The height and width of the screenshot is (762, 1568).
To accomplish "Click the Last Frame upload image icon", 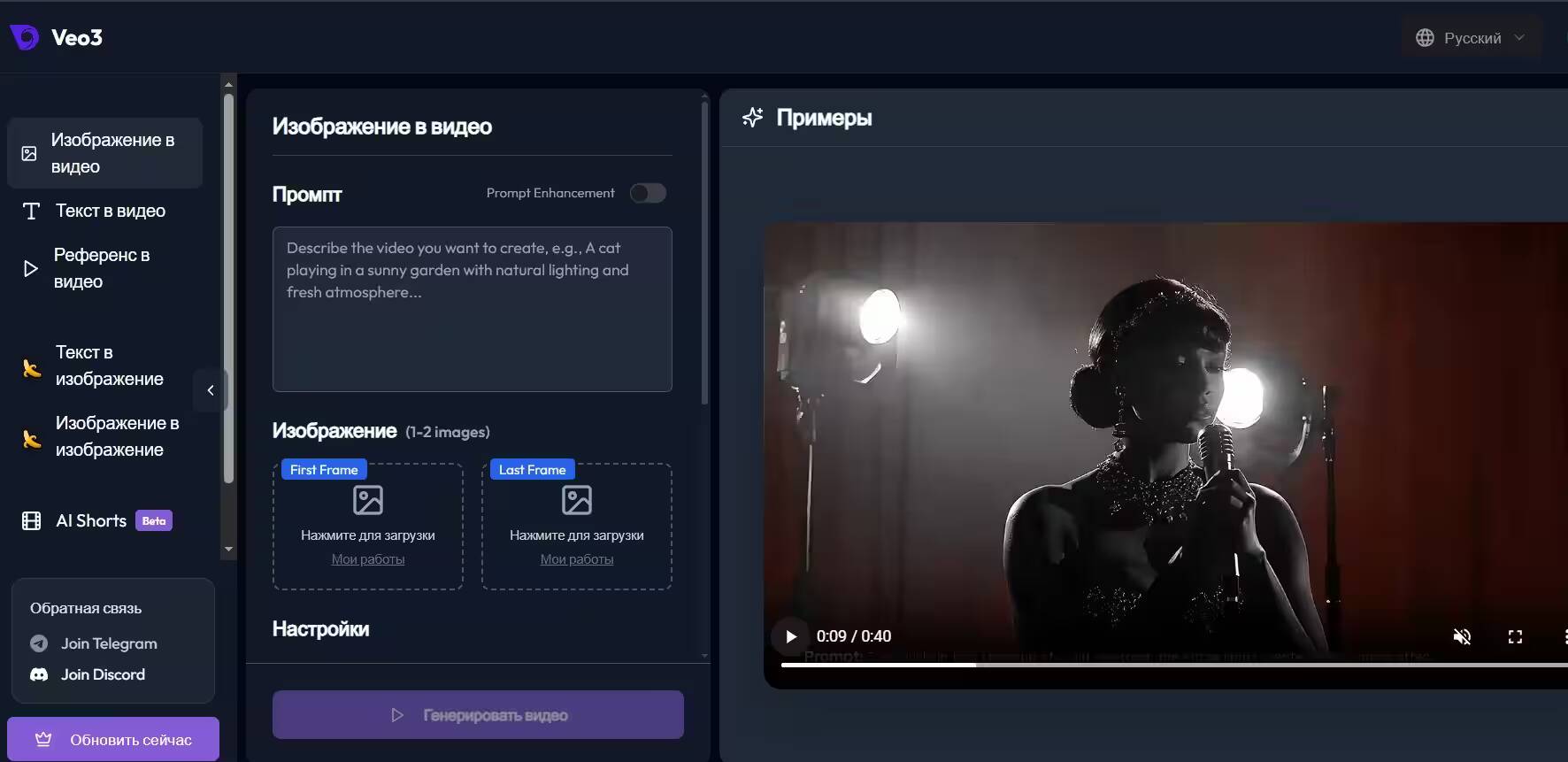I will pyautogui.click(x=577, y=500).
